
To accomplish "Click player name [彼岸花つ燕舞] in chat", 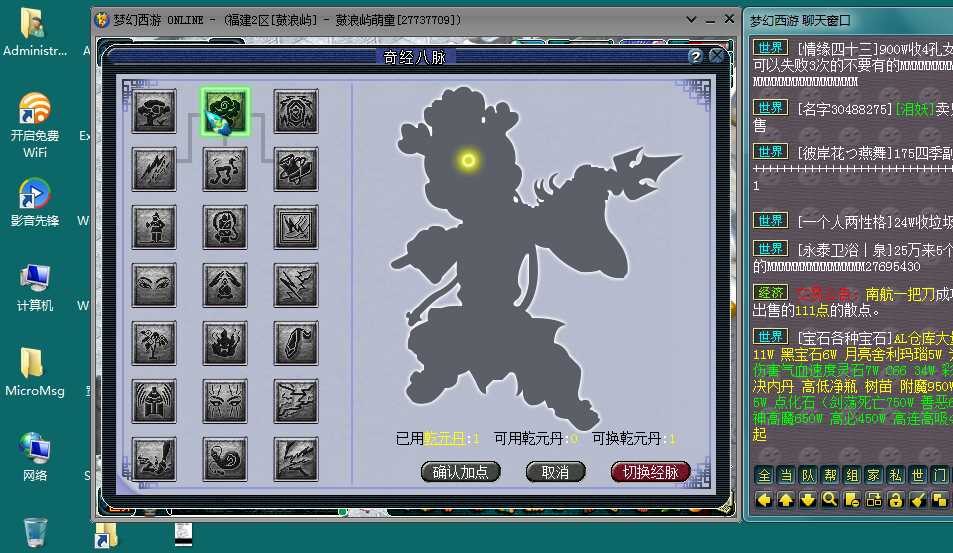I will (844, 153).
